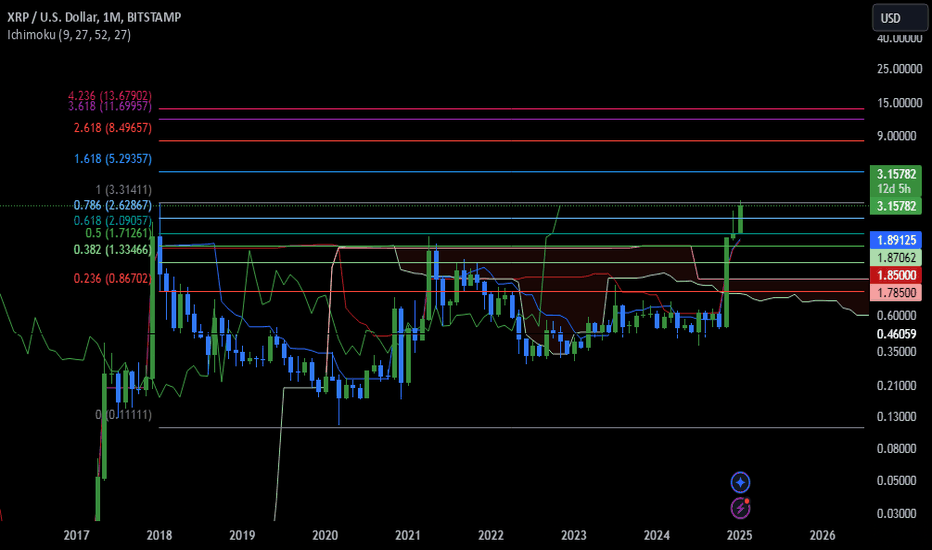This screenshot has height=550, width=932.
Task: Click the 2.618 (8.49657) Fibonacci label
Action: click(x=113, y=128)
